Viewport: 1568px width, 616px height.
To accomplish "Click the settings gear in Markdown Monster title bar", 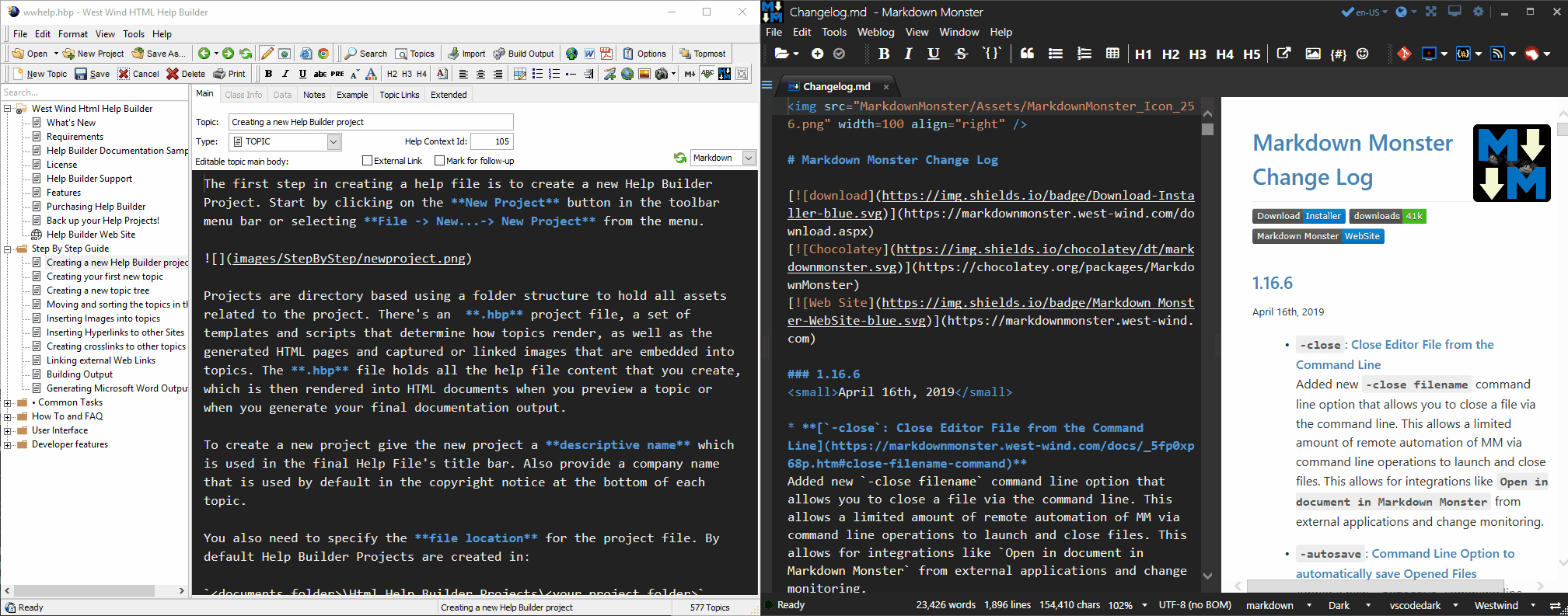I will pyautogui.click(x=1479, y=12).
